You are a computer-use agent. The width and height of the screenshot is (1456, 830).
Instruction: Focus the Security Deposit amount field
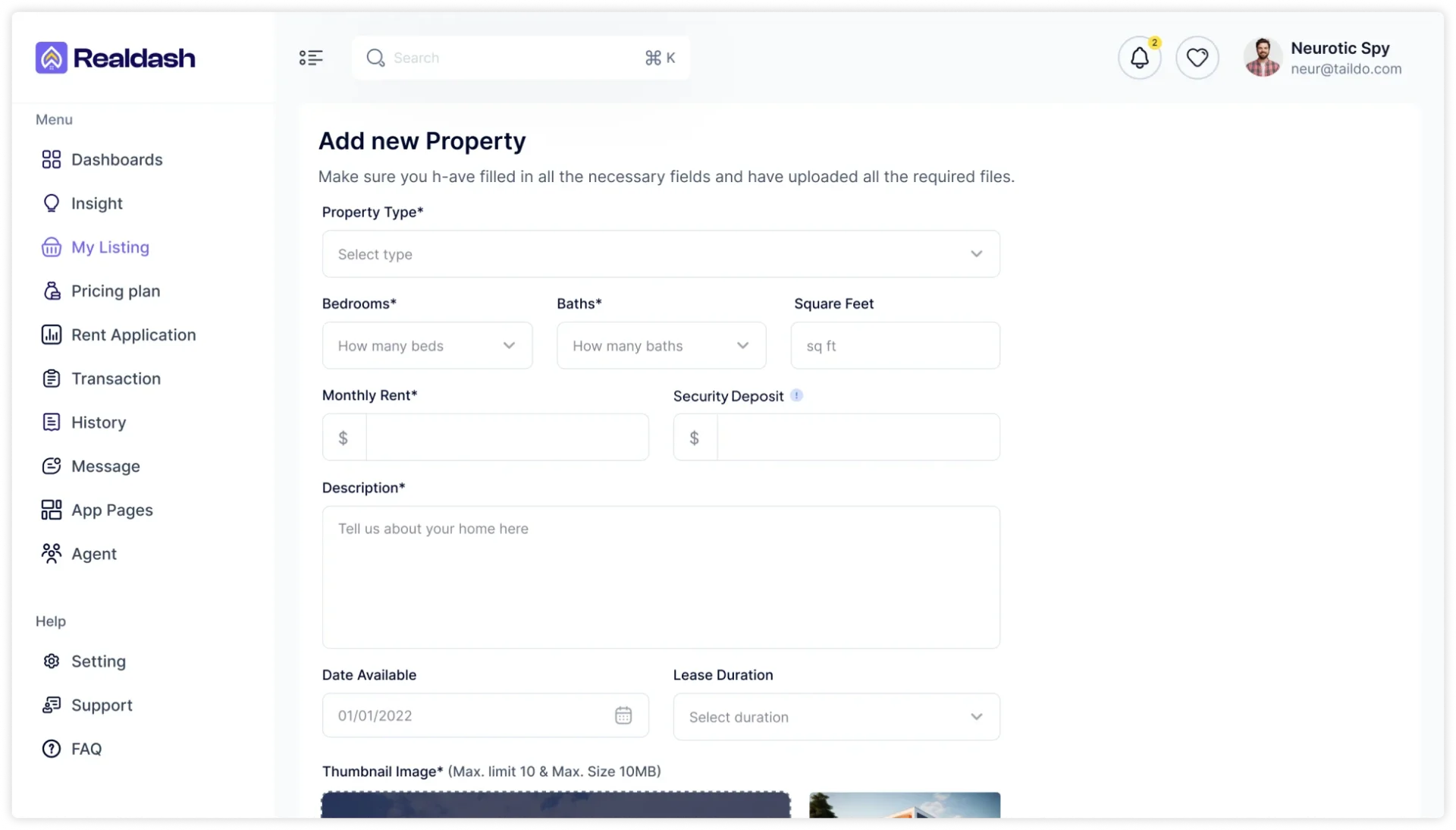tap(858, 437)
